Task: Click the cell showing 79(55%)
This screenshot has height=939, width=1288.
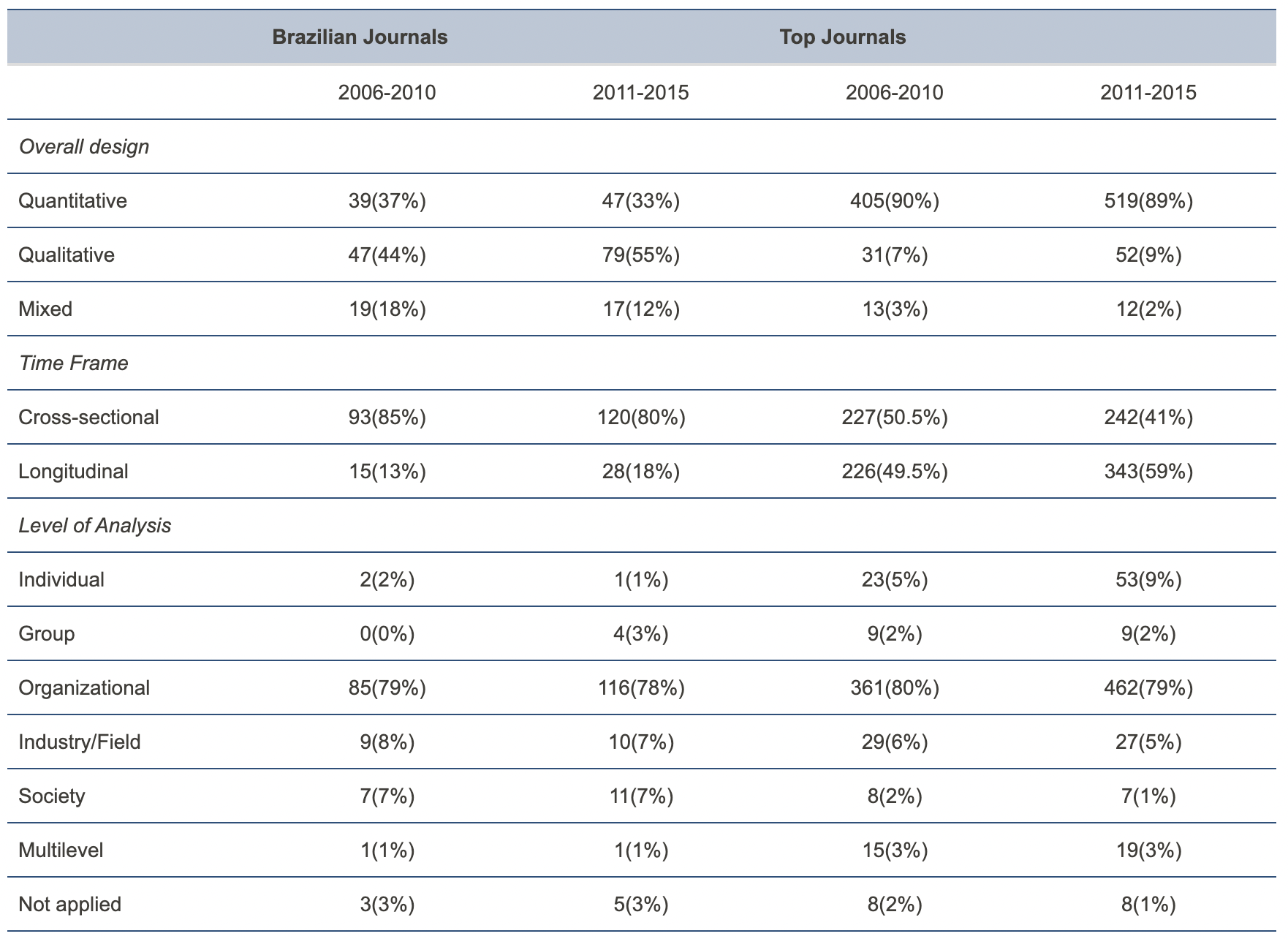Action: click(640, 255)
